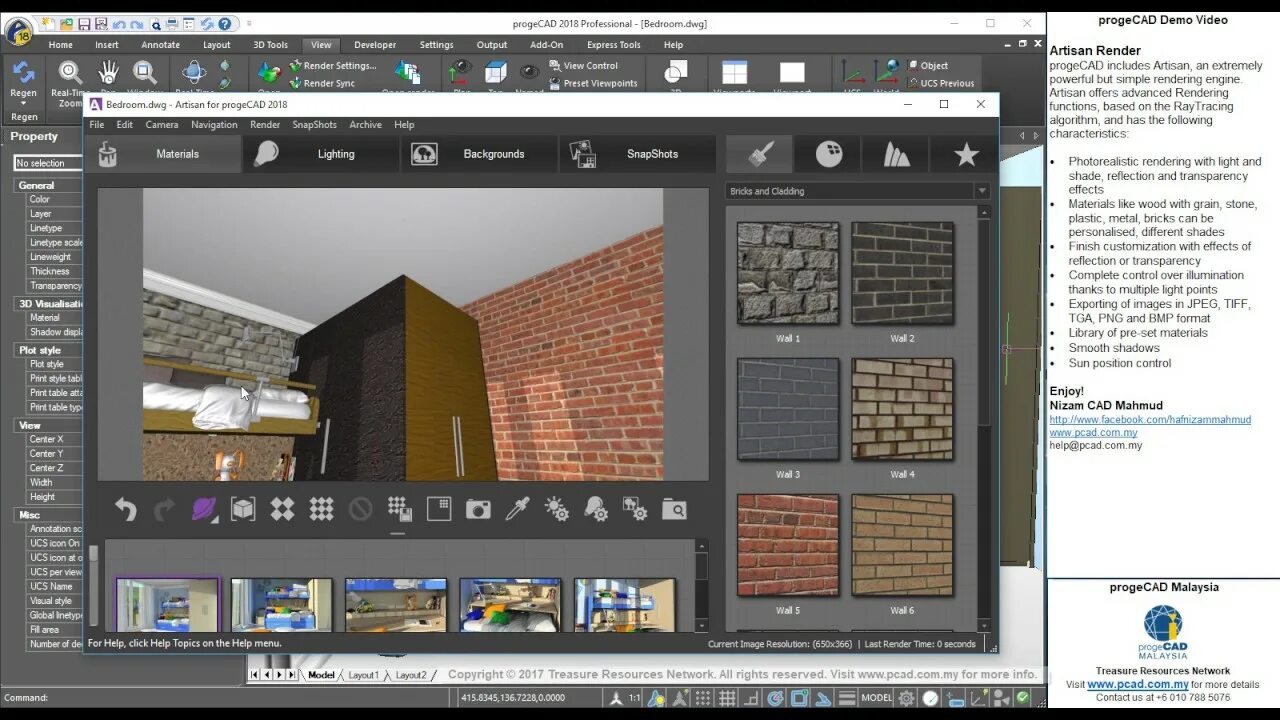This screenshot has height=720, width=1280.
Task: Switch to the 3D Tools ribbon tab
Action: [271, 45]
